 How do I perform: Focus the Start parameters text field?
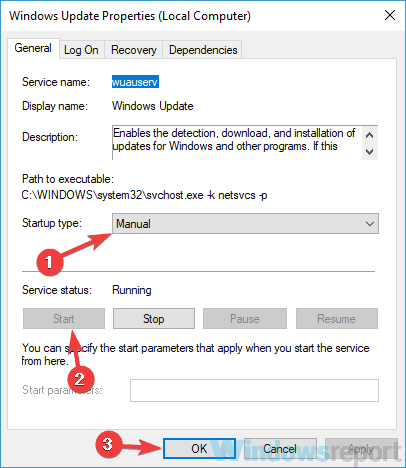[x=254, y=390]
